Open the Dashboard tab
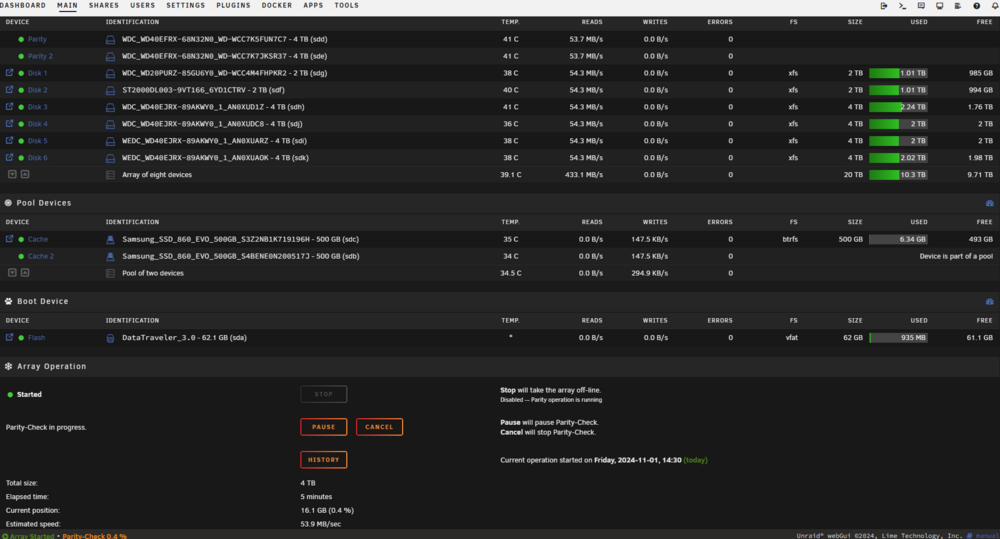The height and width of the screenshot is (539, 1000). pos(23,5)
